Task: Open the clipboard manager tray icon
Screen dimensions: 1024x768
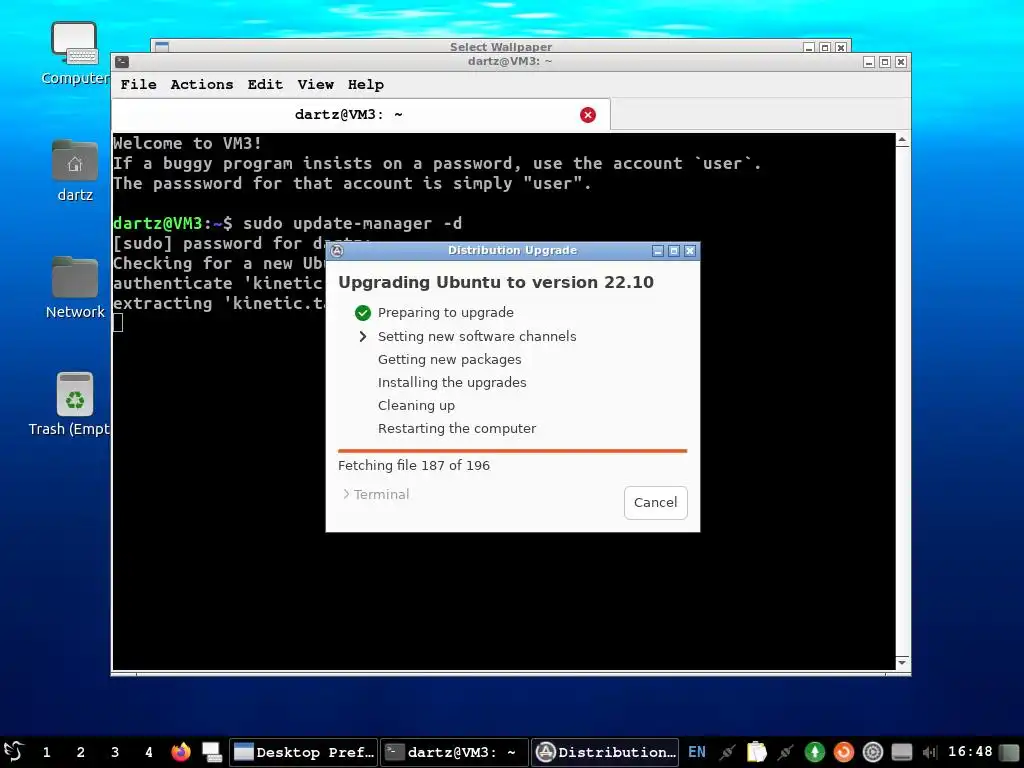Action: click(x=756, y=752)
